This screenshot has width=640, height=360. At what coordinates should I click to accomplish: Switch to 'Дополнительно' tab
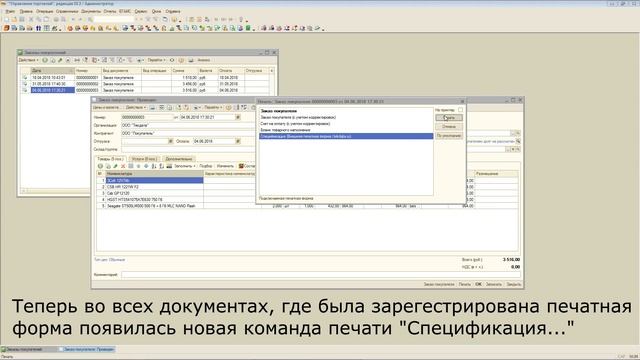[179, 159]
